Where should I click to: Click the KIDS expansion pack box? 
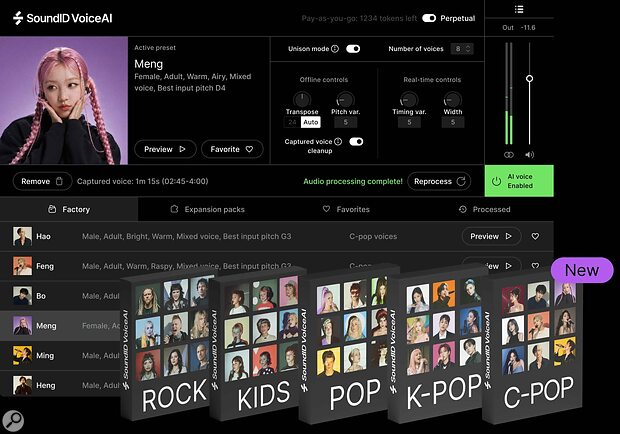click(256, 345)
